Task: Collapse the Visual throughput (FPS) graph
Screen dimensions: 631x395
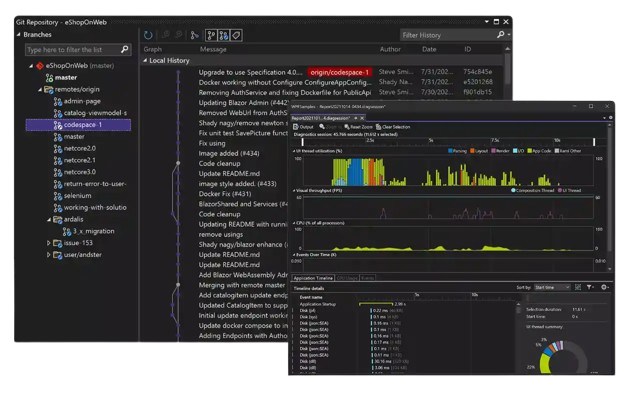Action: tap(294, 190)
